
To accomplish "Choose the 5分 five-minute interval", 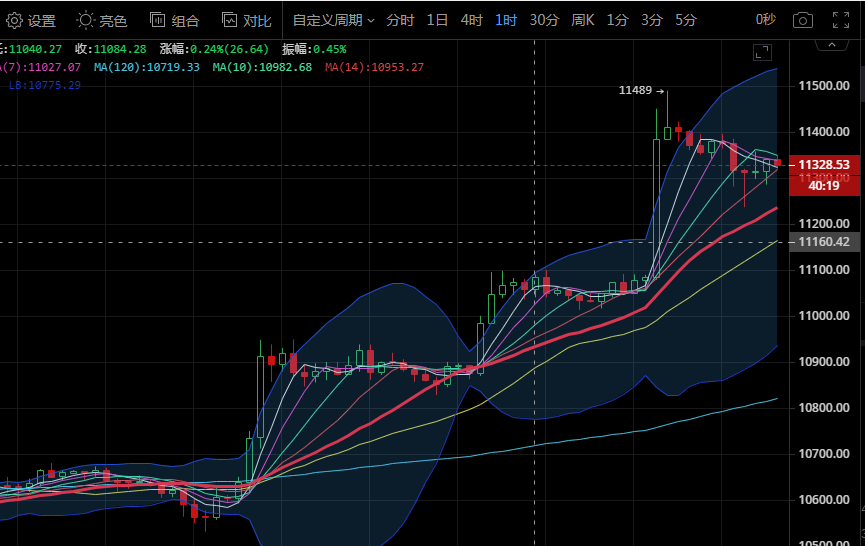I will [685, 20].
